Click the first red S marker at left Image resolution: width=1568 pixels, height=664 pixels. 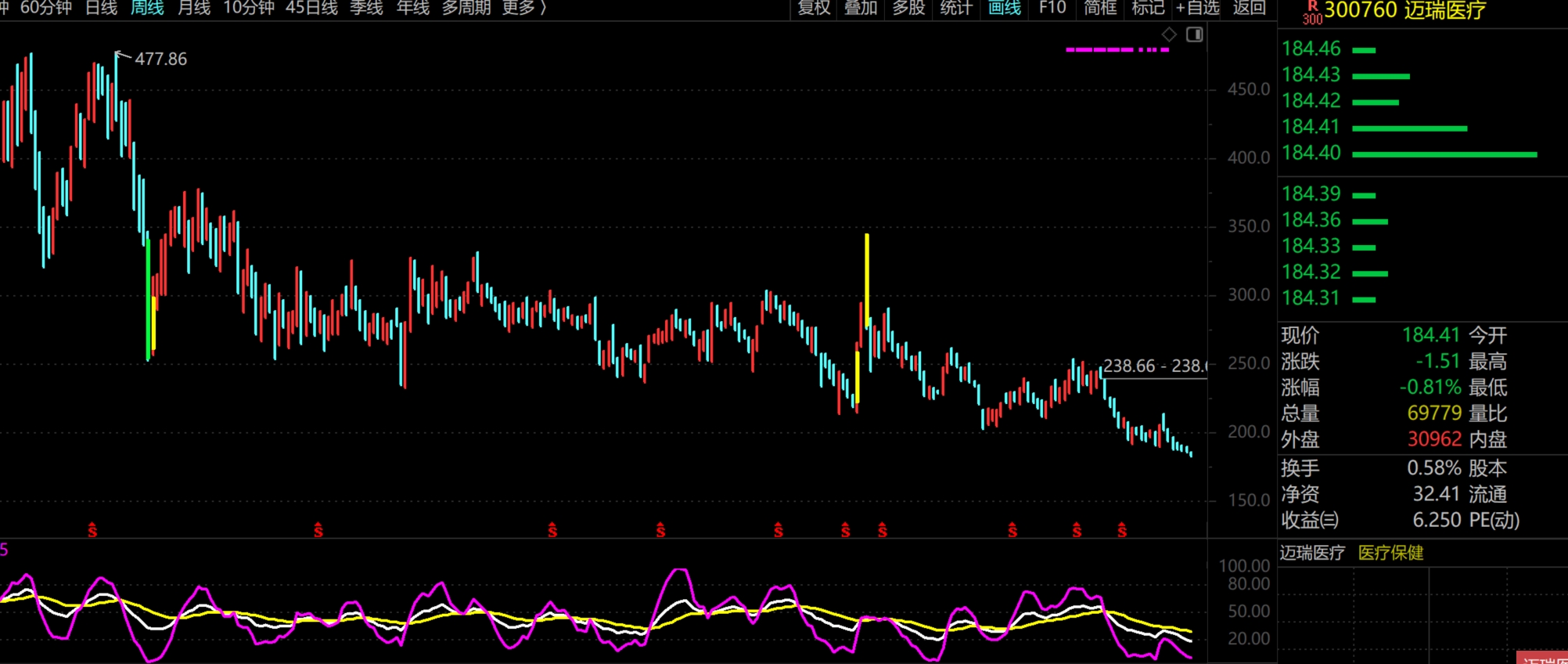click(x=92, y=530)
